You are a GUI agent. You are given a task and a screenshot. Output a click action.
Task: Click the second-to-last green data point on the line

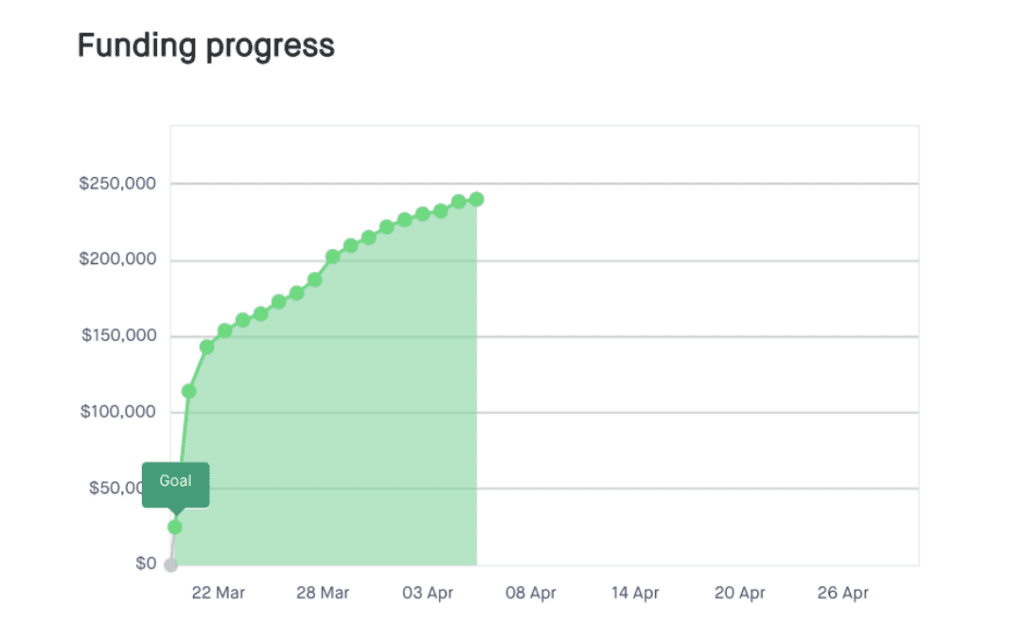click(459, 202)
